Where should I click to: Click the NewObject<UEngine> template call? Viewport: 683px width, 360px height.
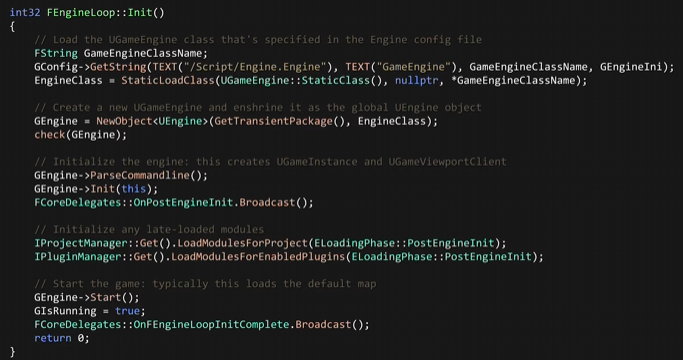[152, 121]
